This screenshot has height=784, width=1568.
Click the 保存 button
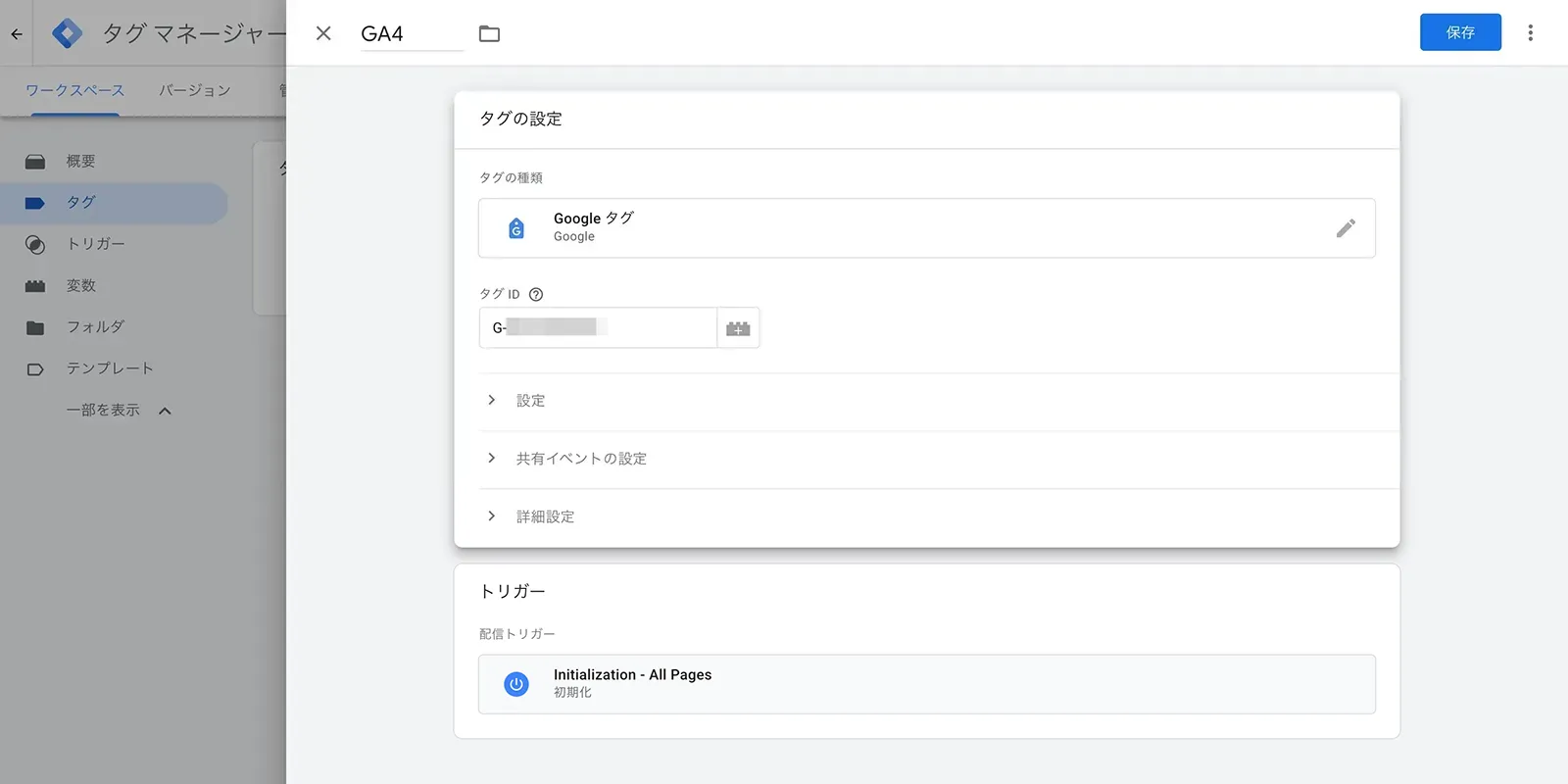coord(1460,32)
